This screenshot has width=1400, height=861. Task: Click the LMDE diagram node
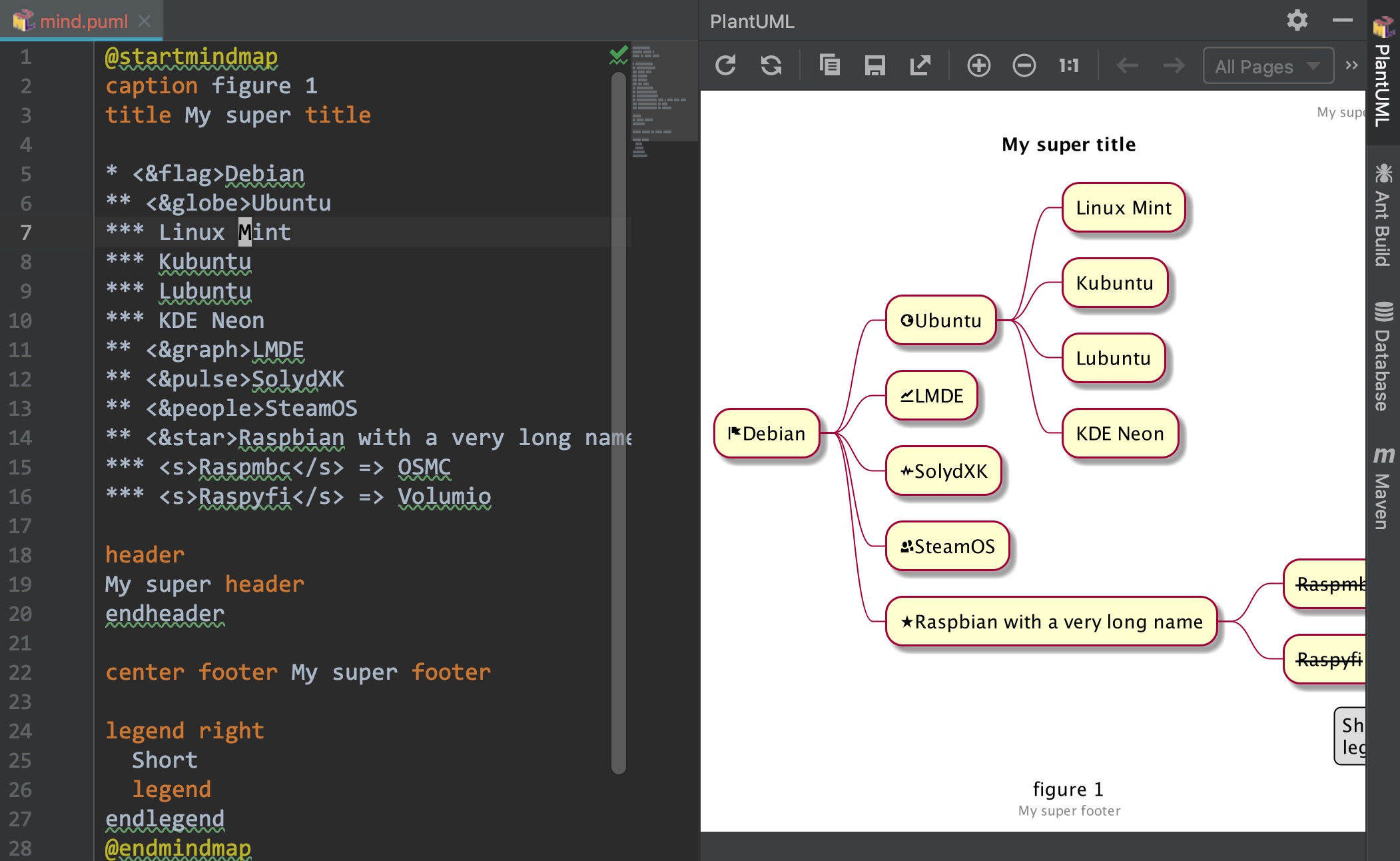[932, 396]
